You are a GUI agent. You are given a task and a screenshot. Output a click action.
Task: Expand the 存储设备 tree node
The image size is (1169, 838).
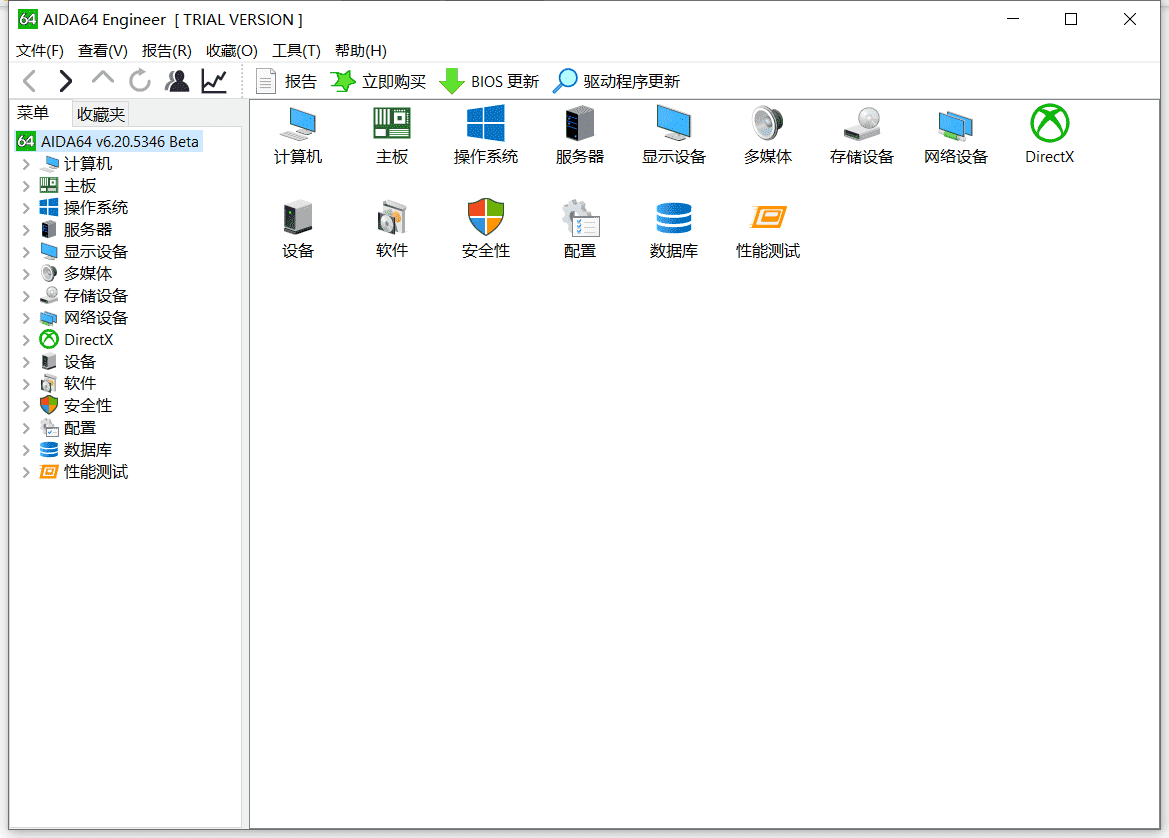[x=26, y=296]
